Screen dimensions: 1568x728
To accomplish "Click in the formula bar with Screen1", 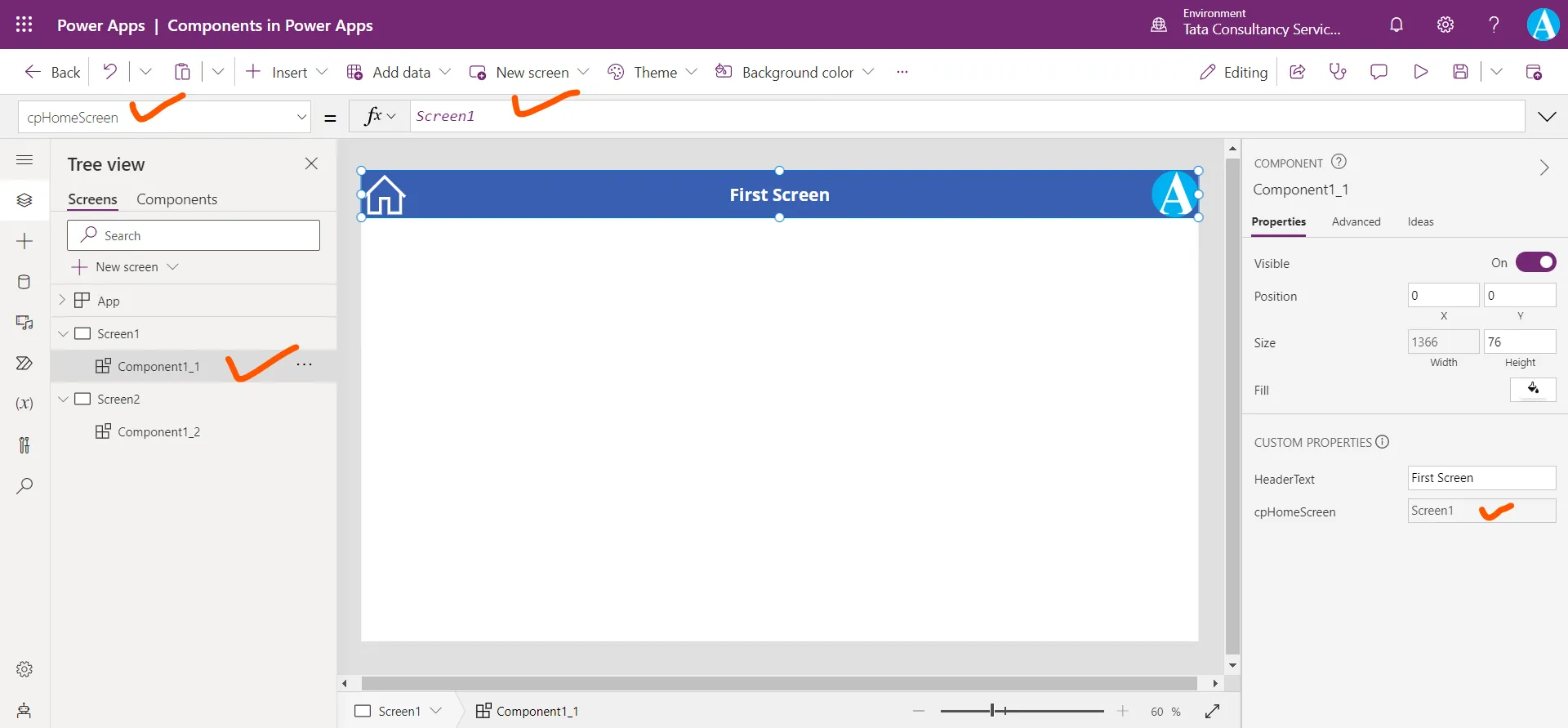I will point(967,116).
